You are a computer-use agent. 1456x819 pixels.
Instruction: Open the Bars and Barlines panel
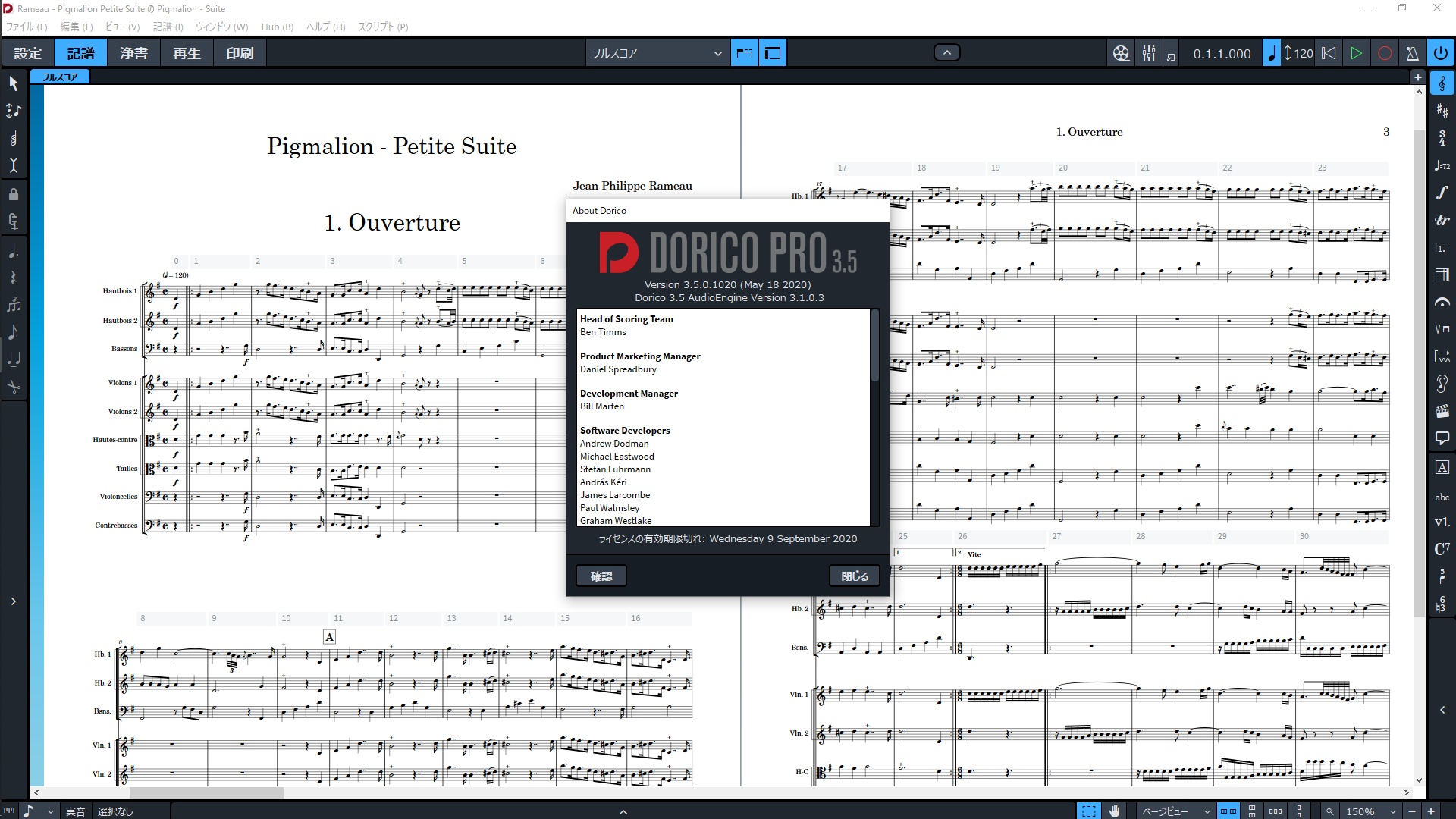pyautogui.click(x=1442, y=275)
